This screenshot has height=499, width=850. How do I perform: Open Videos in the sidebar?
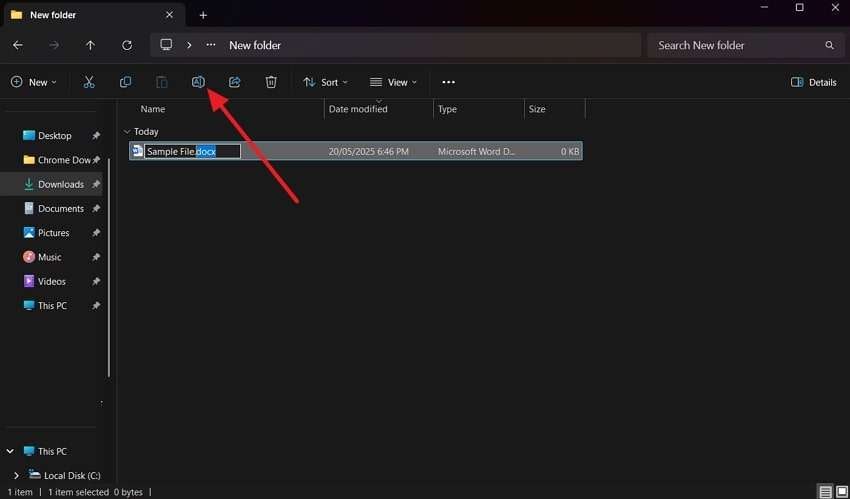51,282
